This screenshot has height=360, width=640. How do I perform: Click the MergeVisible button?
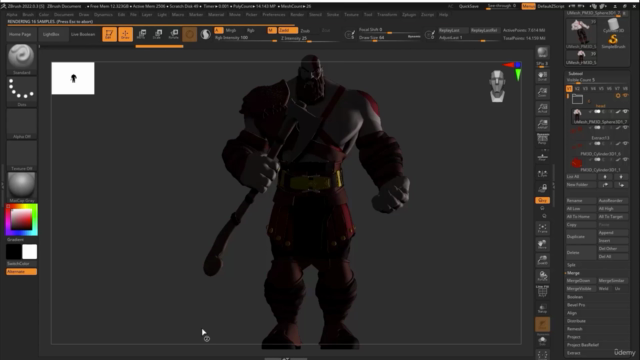(581, 289)
